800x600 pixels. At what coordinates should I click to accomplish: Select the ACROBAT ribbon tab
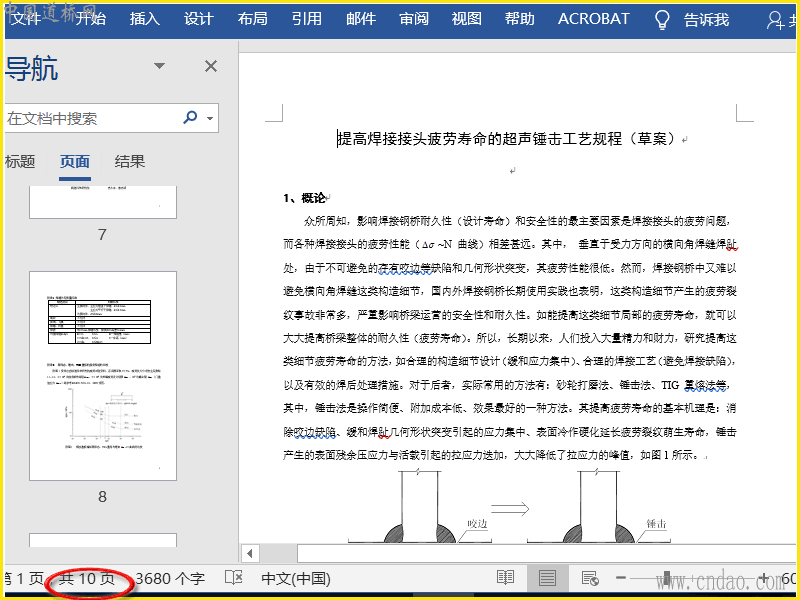coord(593,19)
